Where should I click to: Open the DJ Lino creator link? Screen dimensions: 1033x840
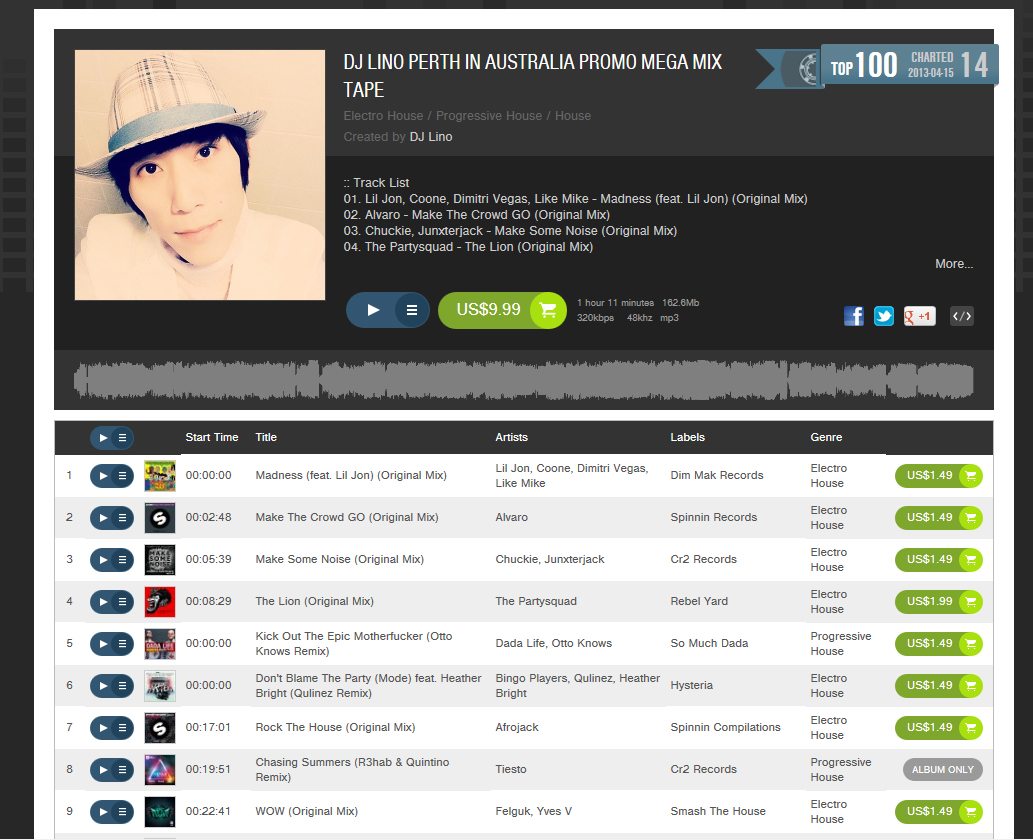coord(431,136)
